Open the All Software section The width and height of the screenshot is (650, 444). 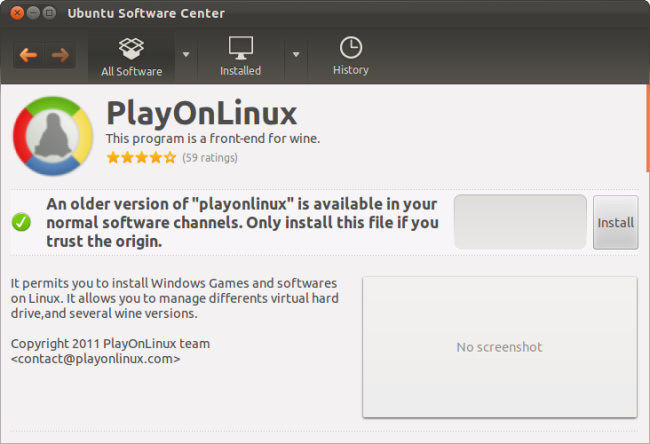[x=130, y=56]
